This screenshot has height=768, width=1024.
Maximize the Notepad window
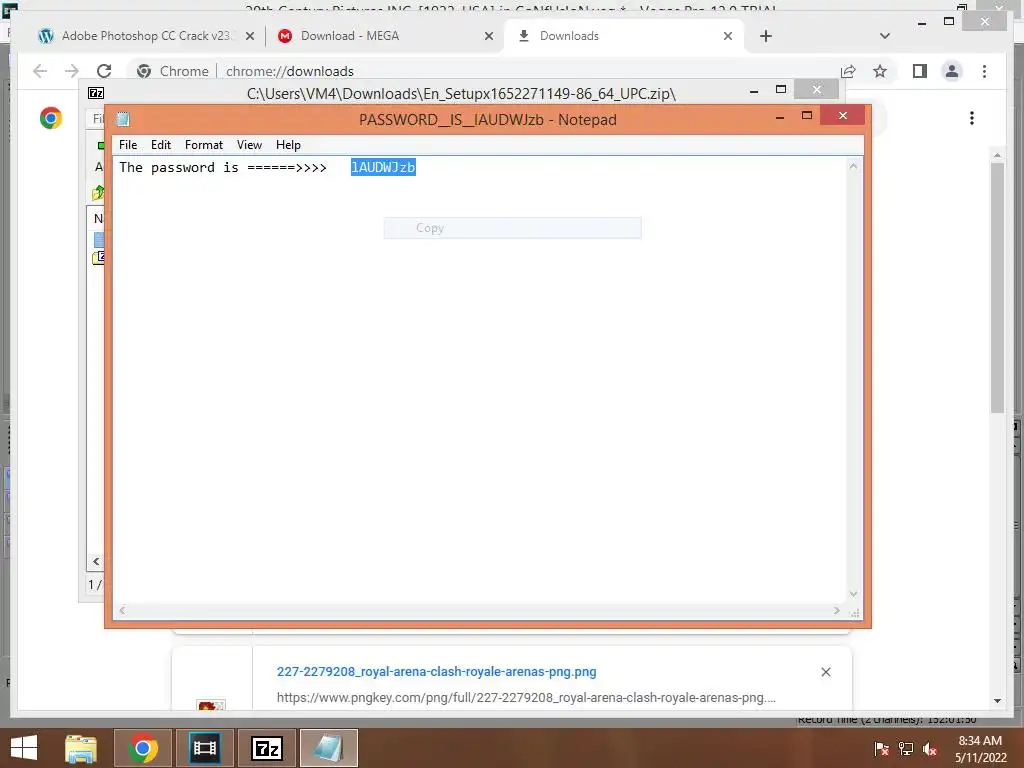tap(807, 116)
